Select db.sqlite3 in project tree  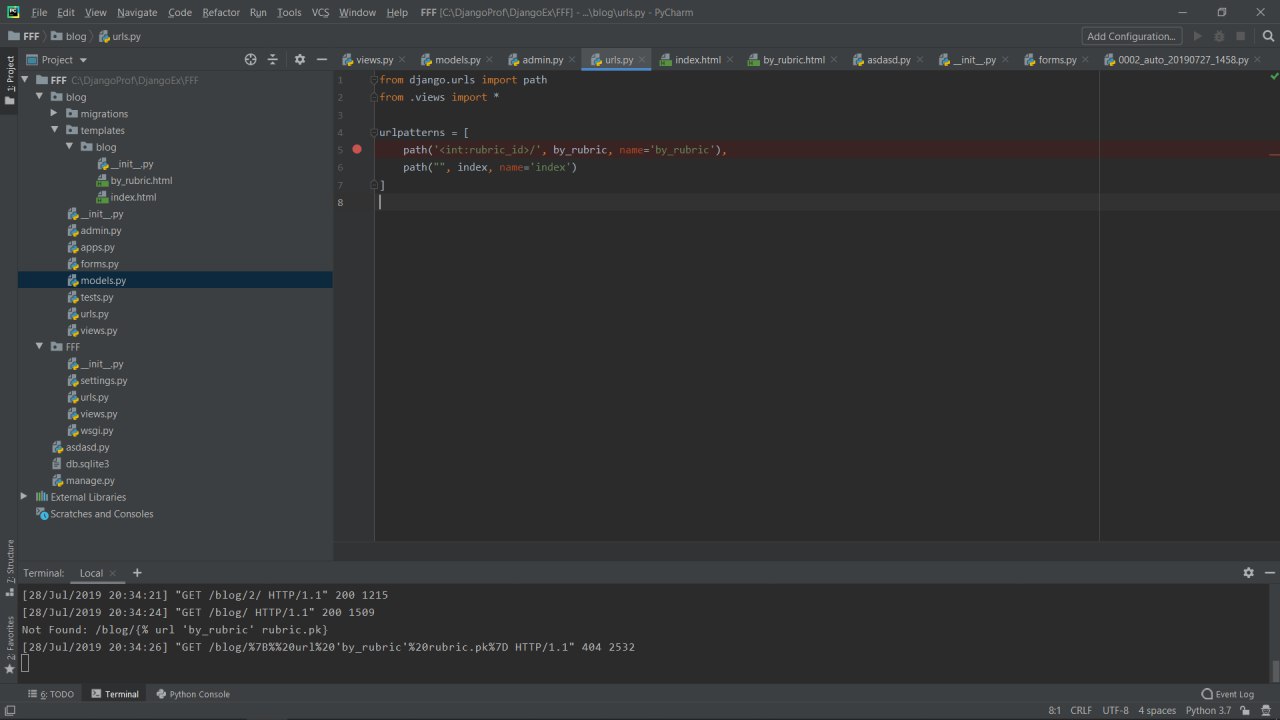(x=87, y=464)
